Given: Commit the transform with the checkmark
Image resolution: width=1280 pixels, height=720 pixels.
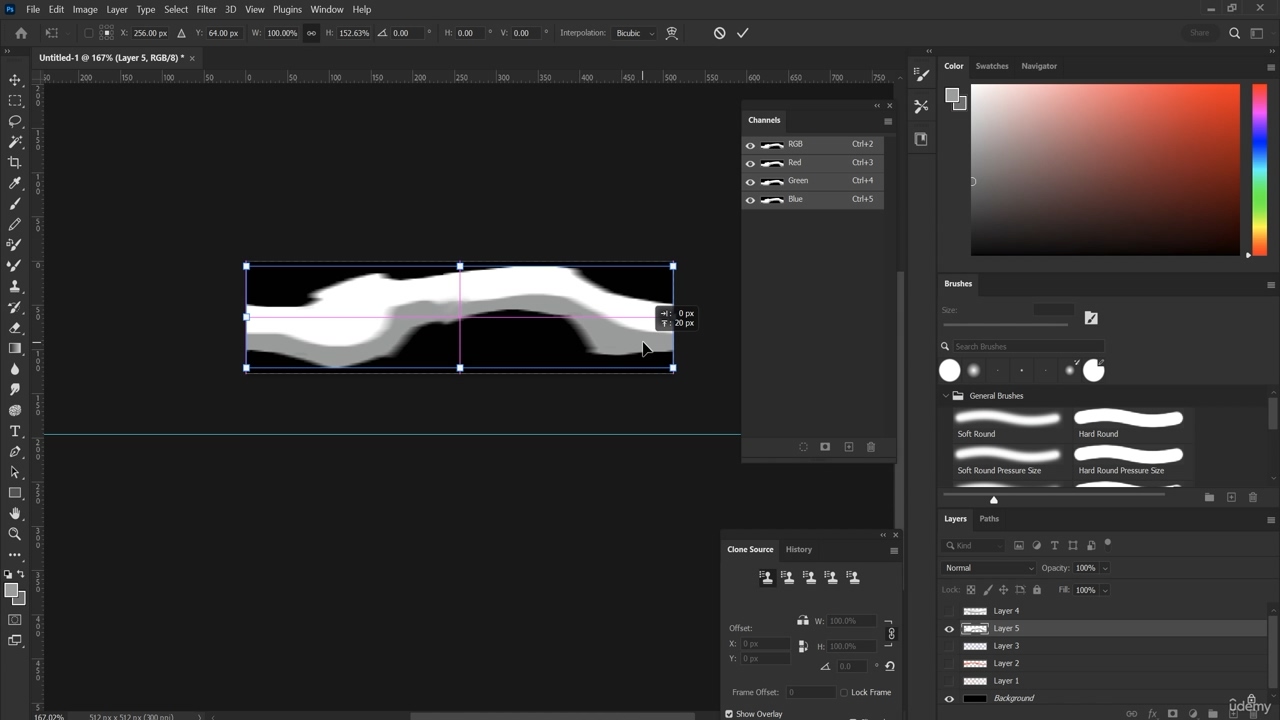Looking at the screenshot, I should pyautogui.click(x=742, y=33).
